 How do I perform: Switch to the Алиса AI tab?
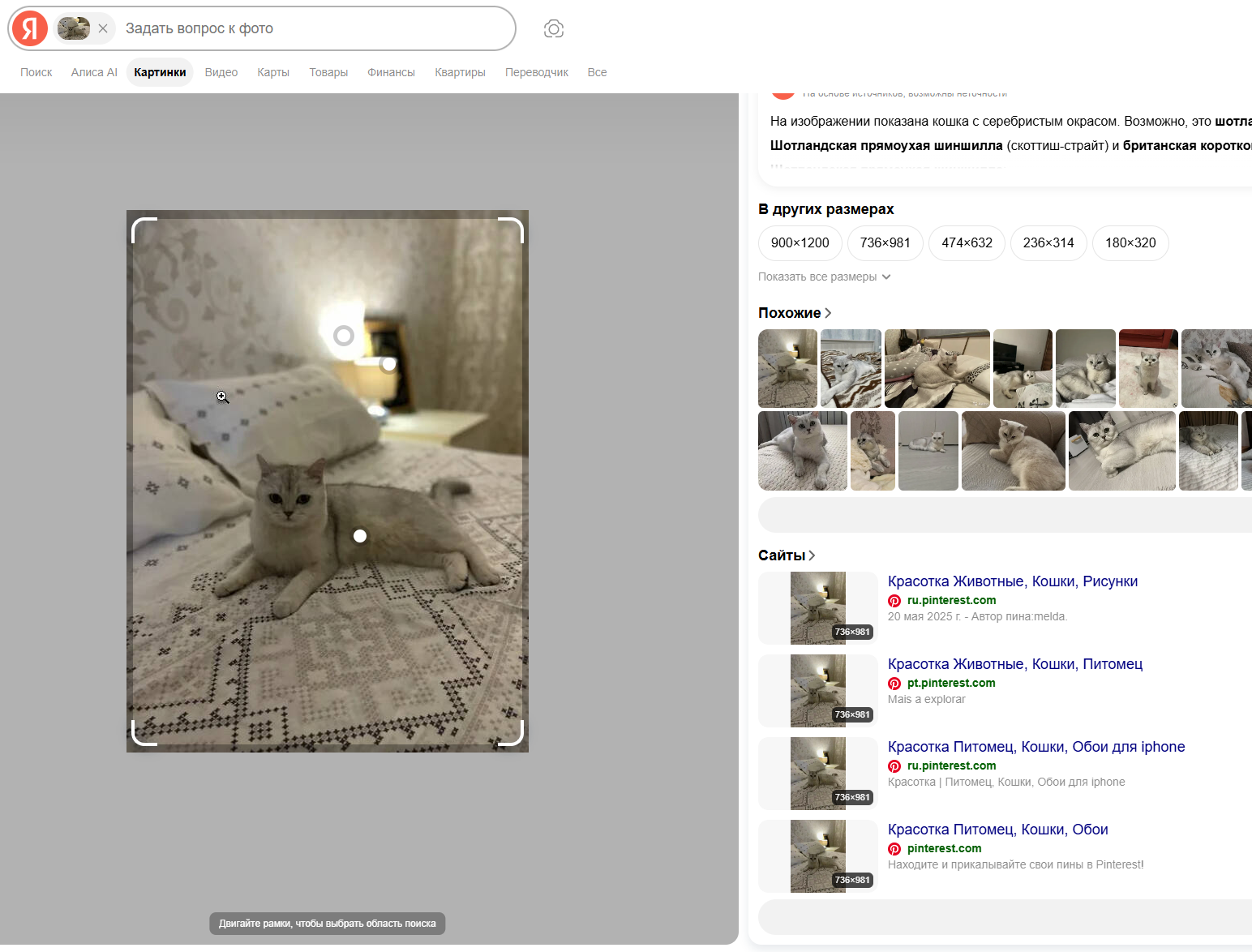tap(94, 72)
